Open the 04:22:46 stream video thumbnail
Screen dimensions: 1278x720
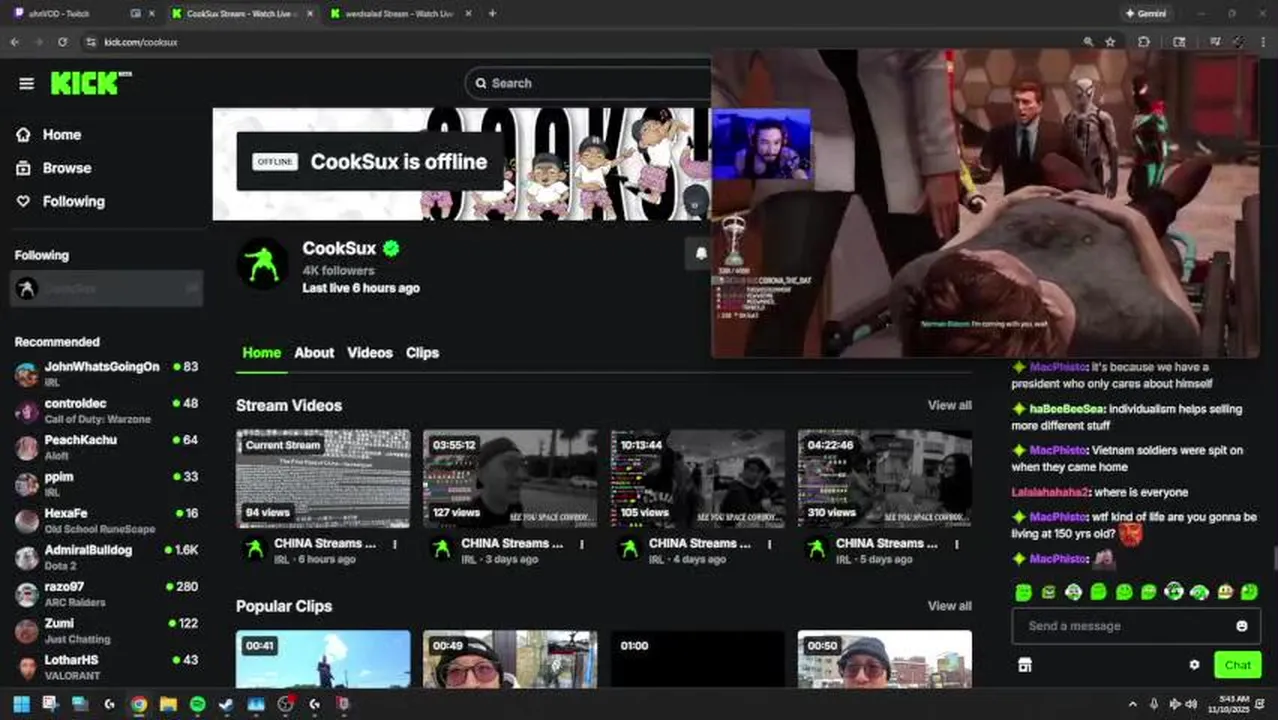(885, 479)
